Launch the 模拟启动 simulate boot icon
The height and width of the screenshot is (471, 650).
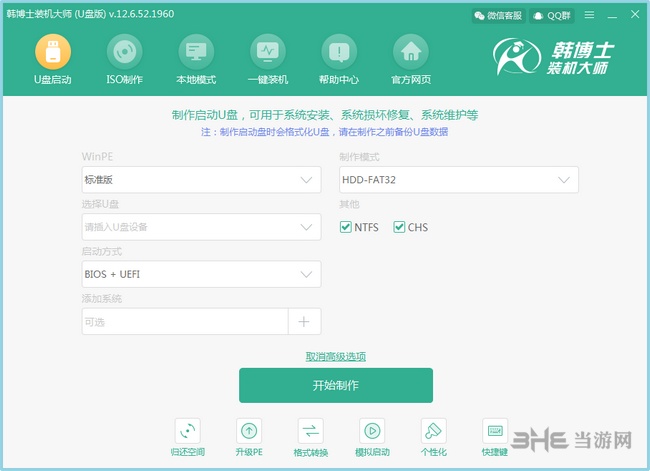tap(372, 431)
